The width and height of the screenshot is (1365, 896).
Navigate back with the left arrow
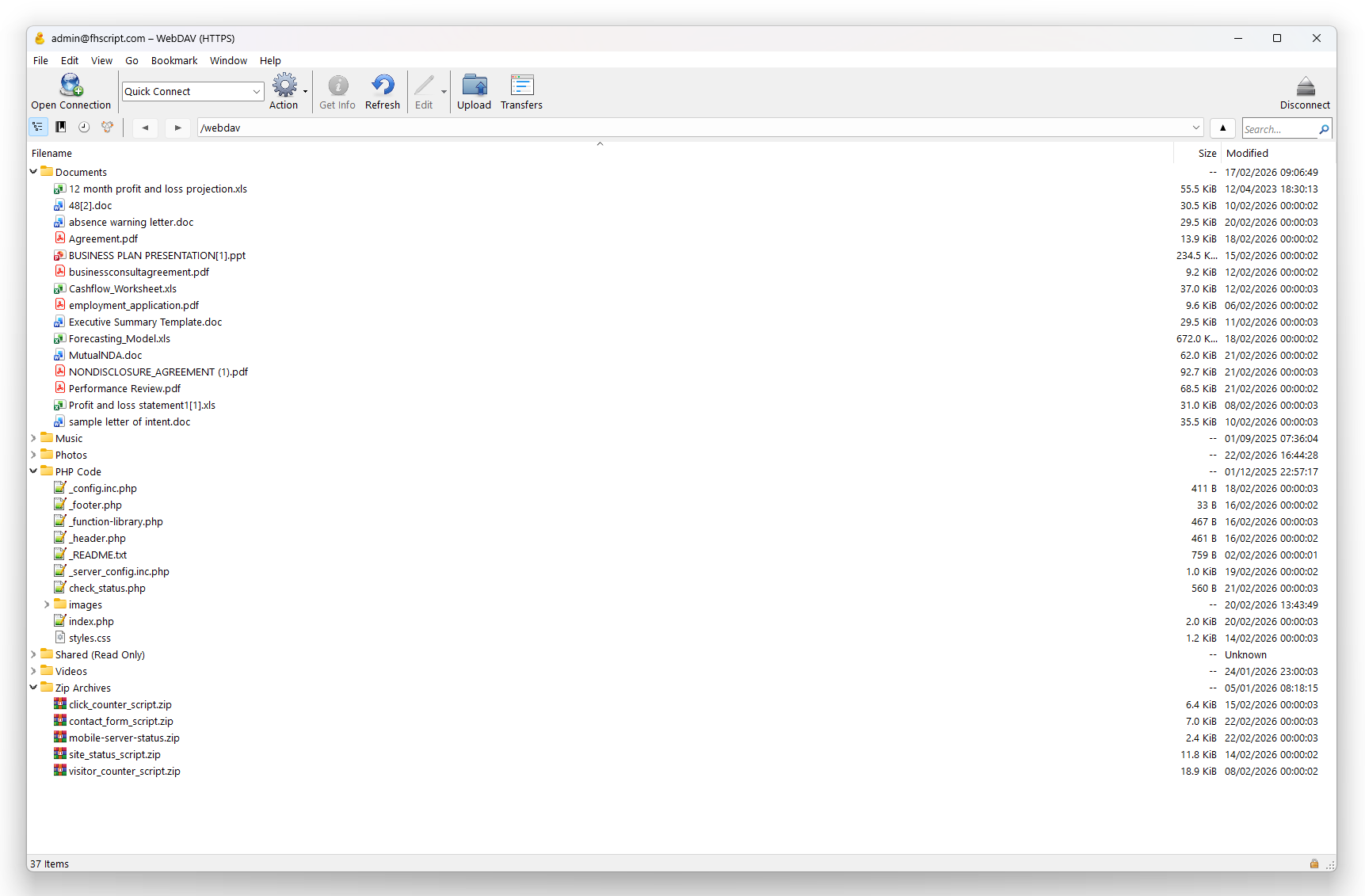click(145, 128)
